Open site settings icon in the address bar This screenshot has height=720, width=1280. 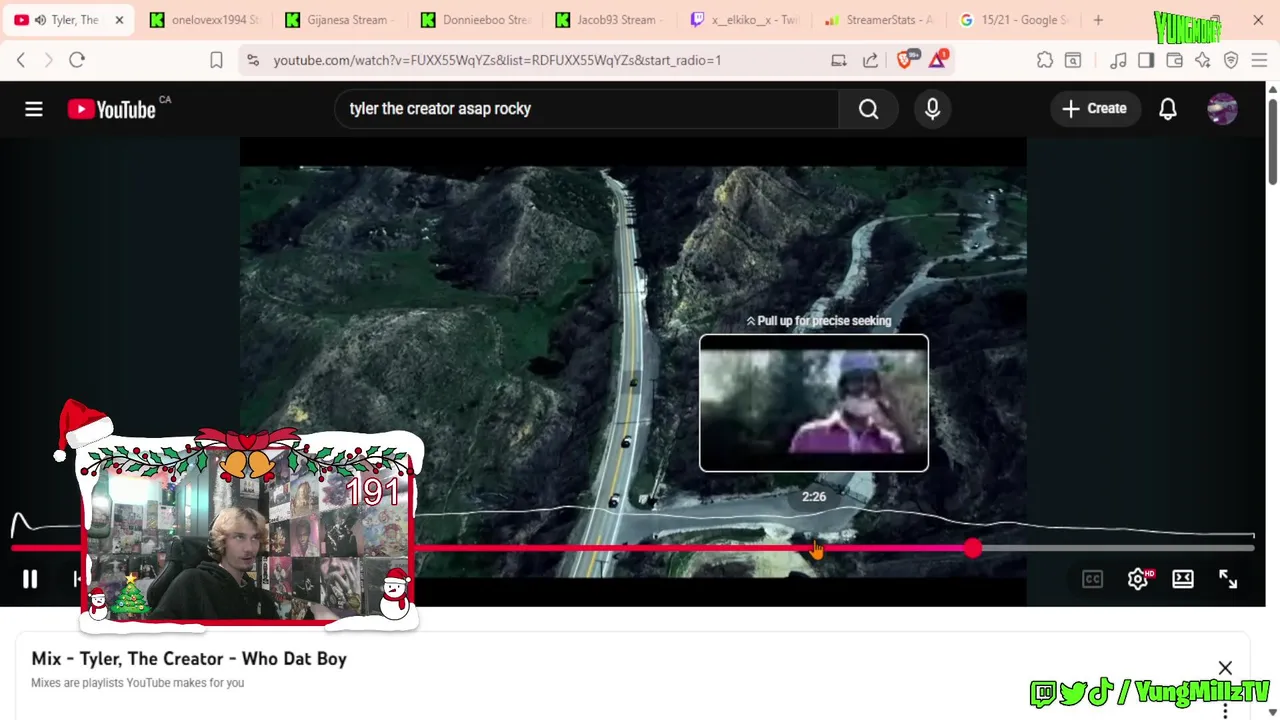click(x=253, y=60)
